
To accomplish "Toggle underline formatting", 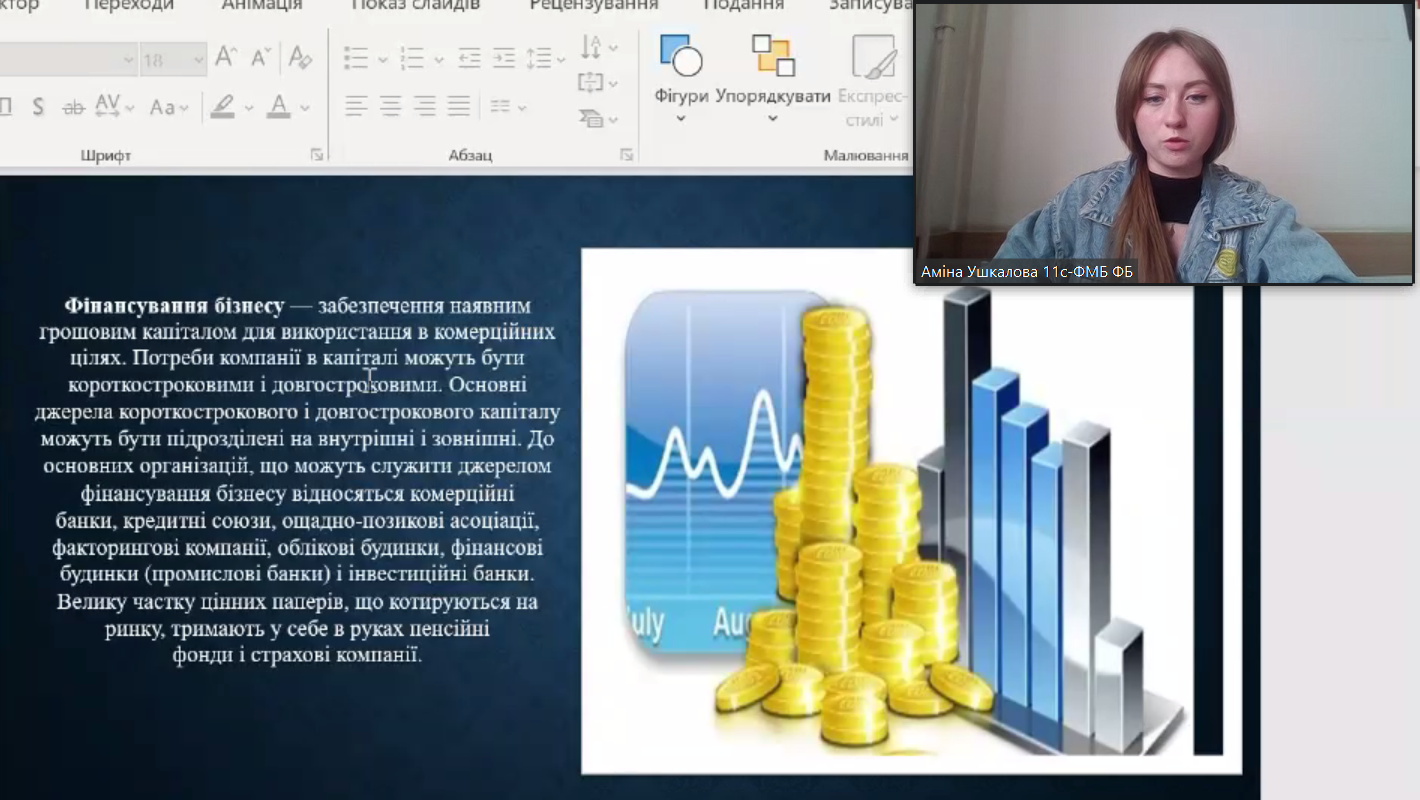I will [6, 107].
